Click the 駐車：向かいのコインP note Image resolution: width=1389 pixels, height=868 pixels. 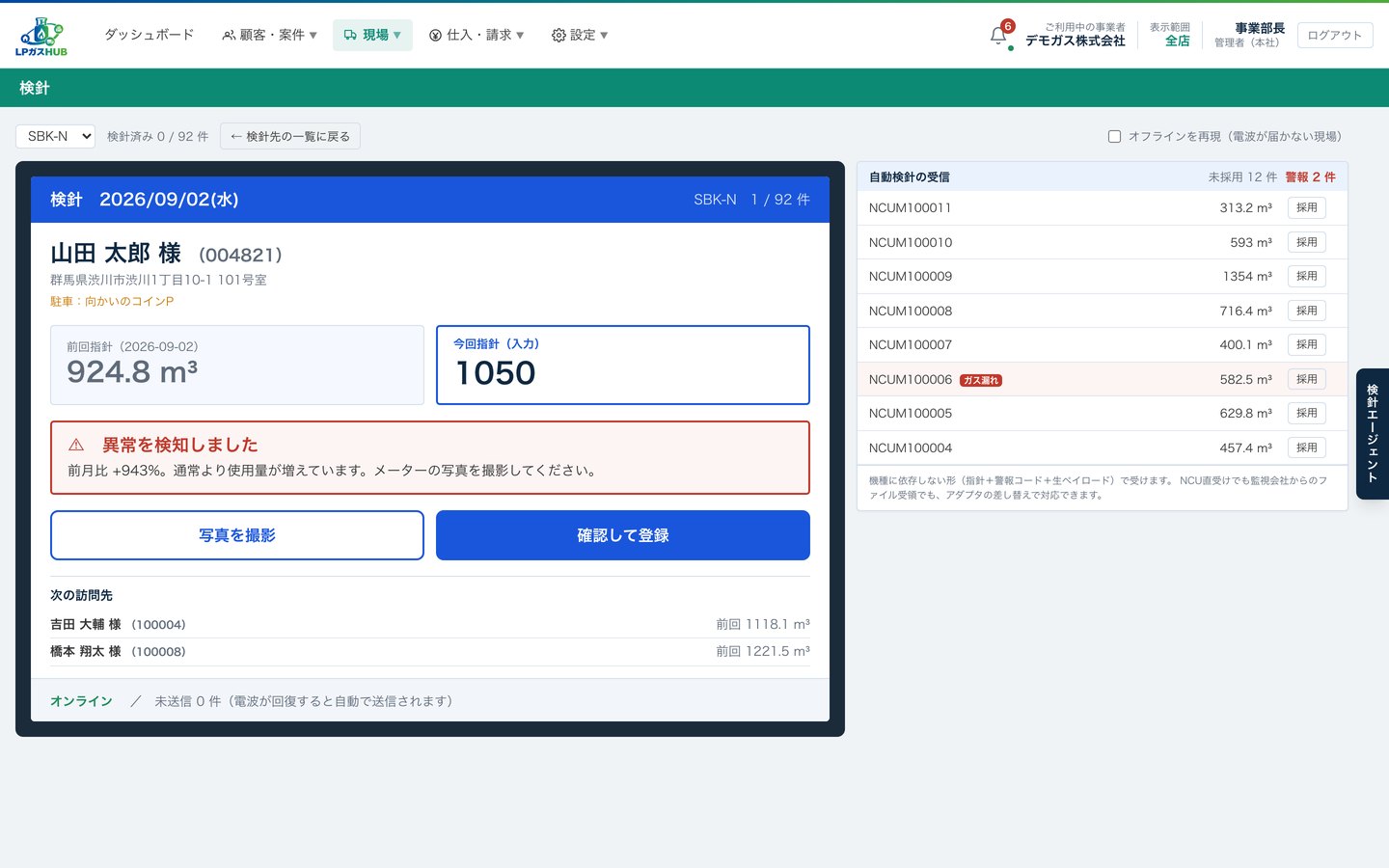tap(112, 301)
